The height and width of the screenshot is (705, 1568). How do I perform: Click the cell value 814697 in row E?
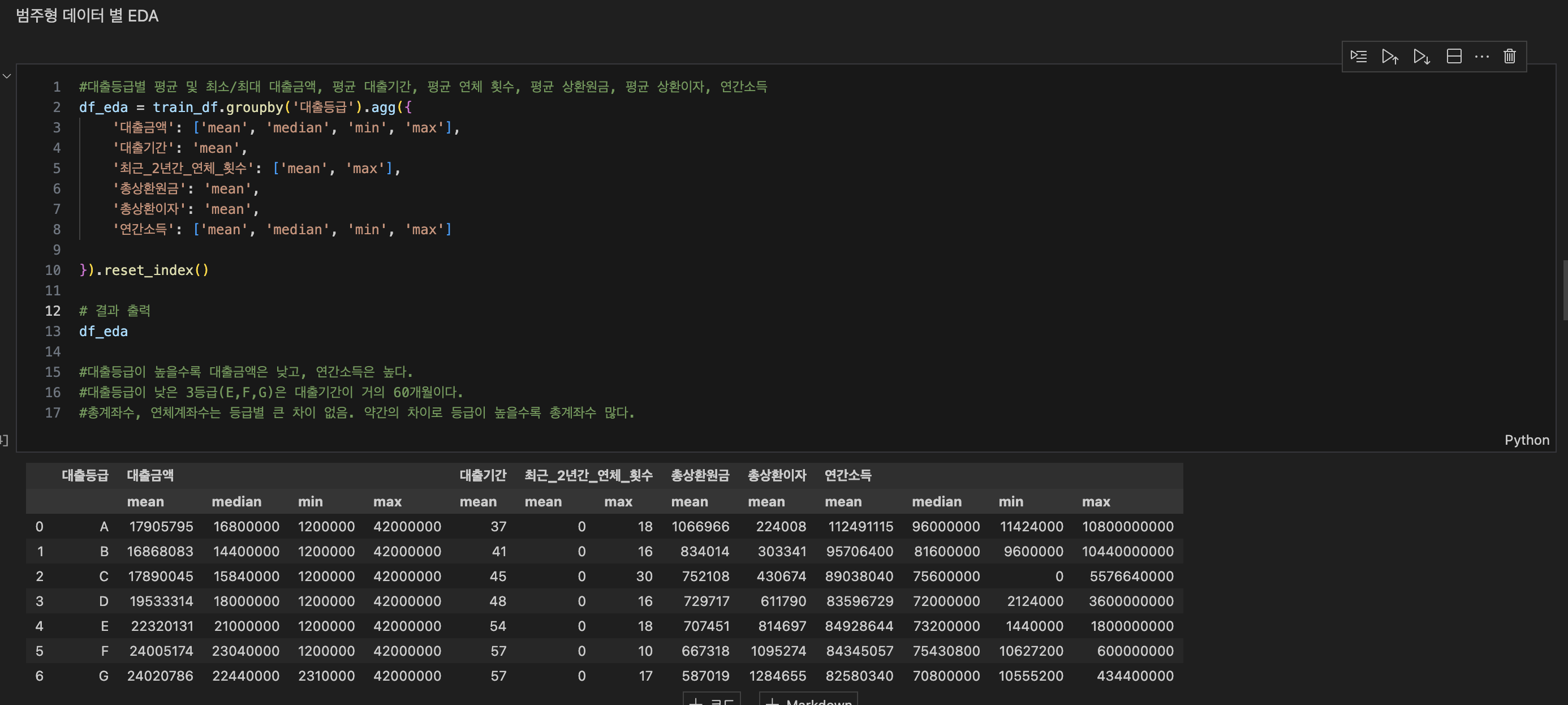tap(782, 626)
